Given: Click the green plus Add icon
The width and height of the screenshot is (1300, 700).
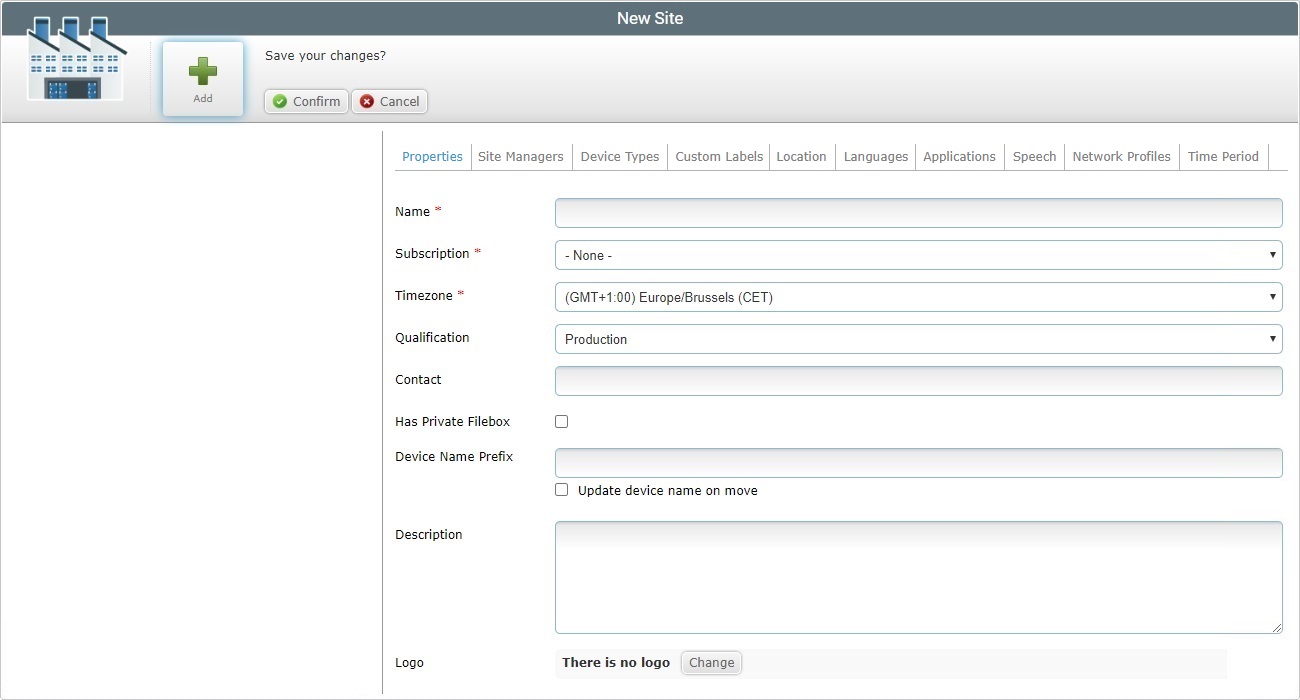Looking at the screenshot, I should 203,71.
